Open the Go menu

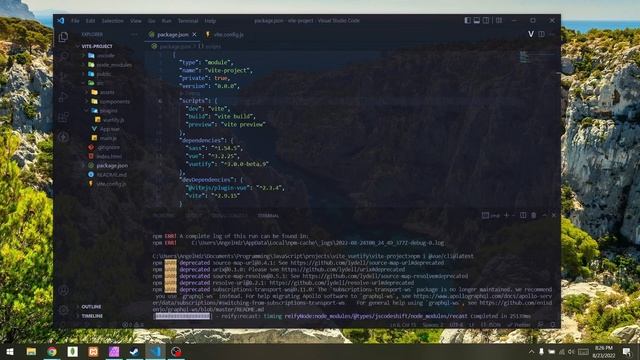151,20
